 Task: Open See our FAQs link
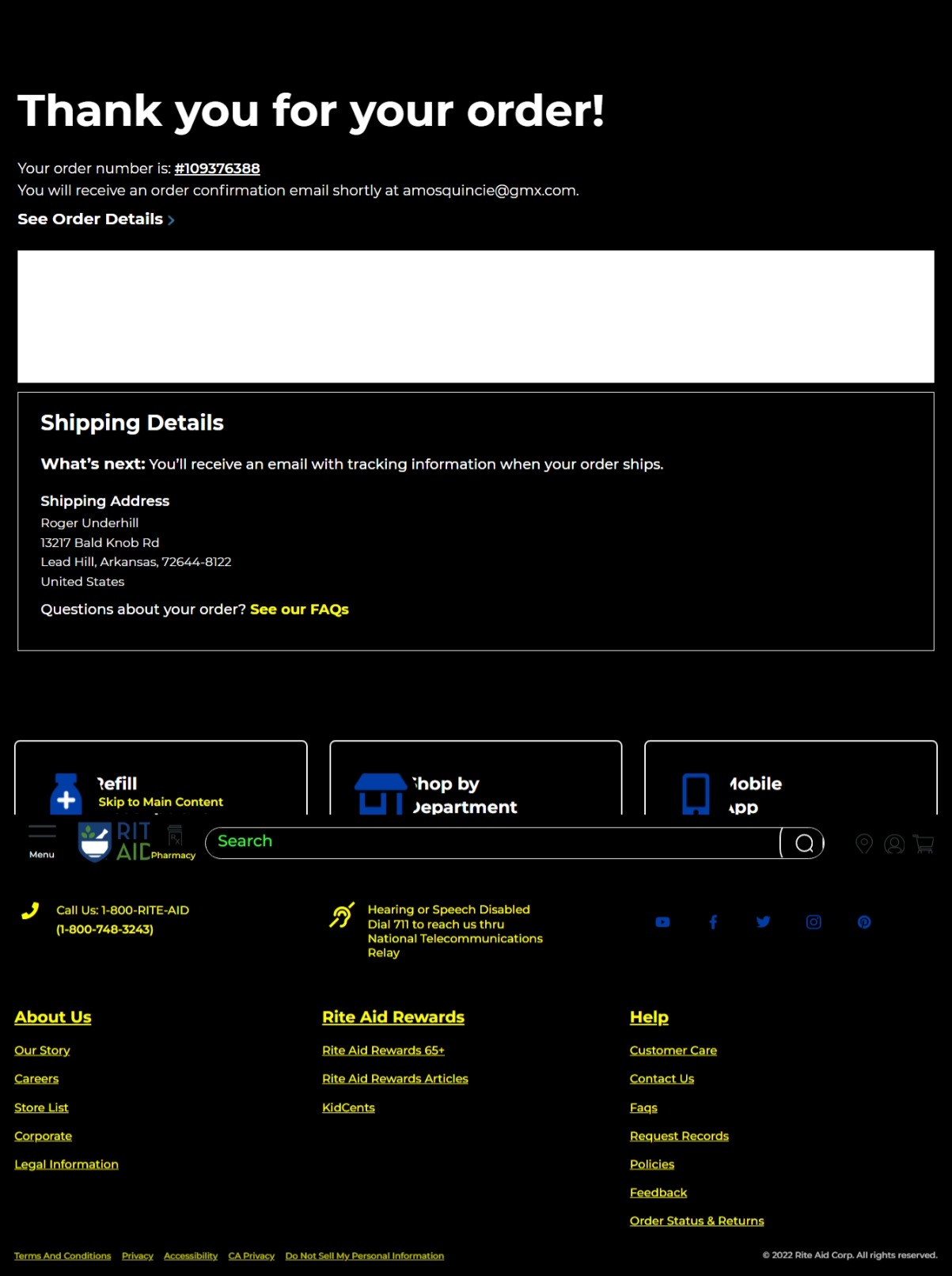299,610
